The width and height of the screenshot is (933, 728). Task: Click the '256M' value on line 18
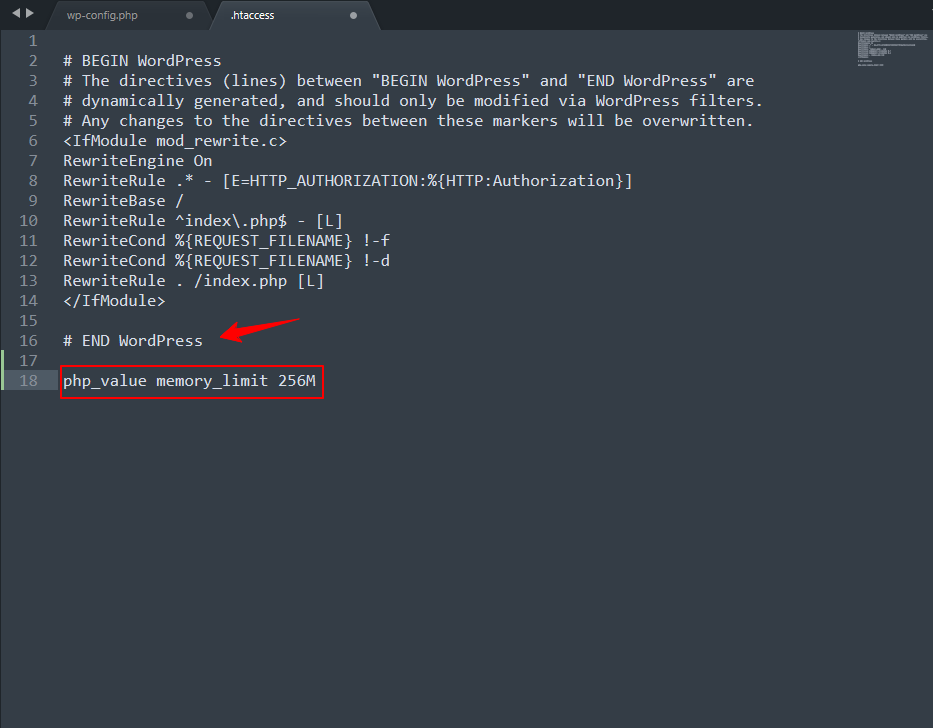click(x=297, y=381)
